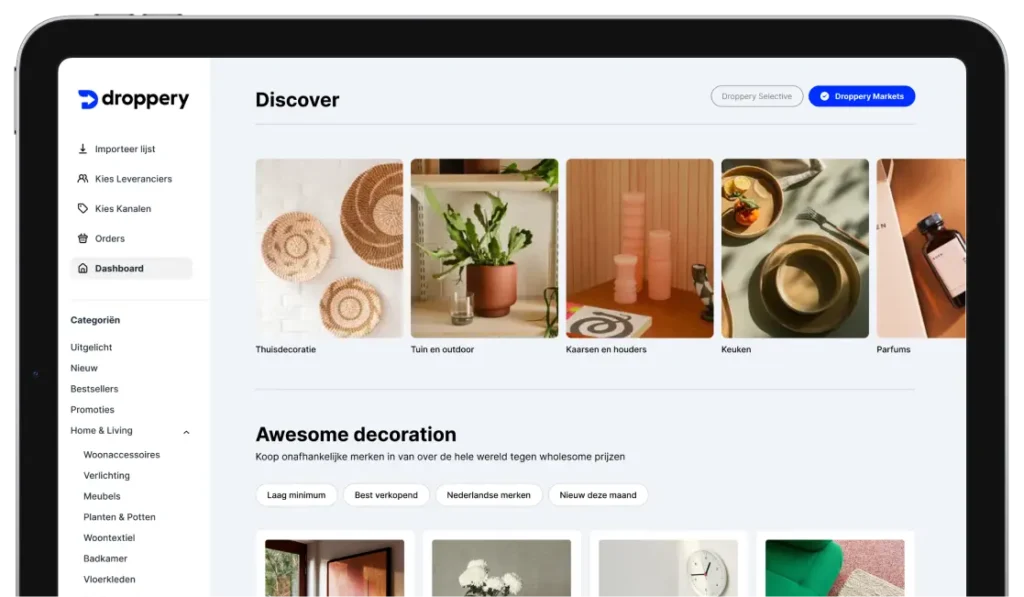Click the Dashboard home icon
Screen dimensions: 1024x597
click(83, 268)
